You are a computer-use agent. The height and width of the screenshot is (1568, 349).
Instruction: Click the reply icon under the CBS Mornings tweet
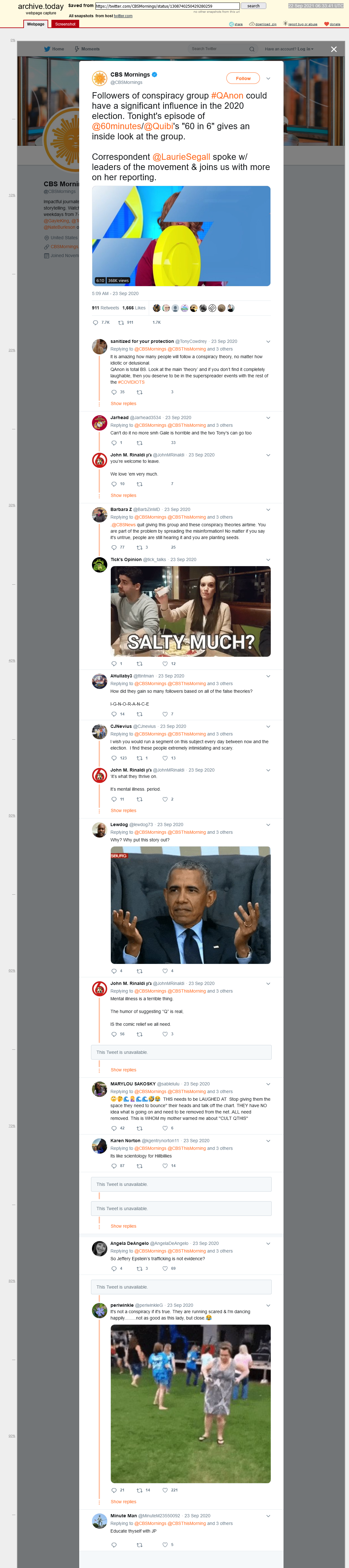[95, 322]
